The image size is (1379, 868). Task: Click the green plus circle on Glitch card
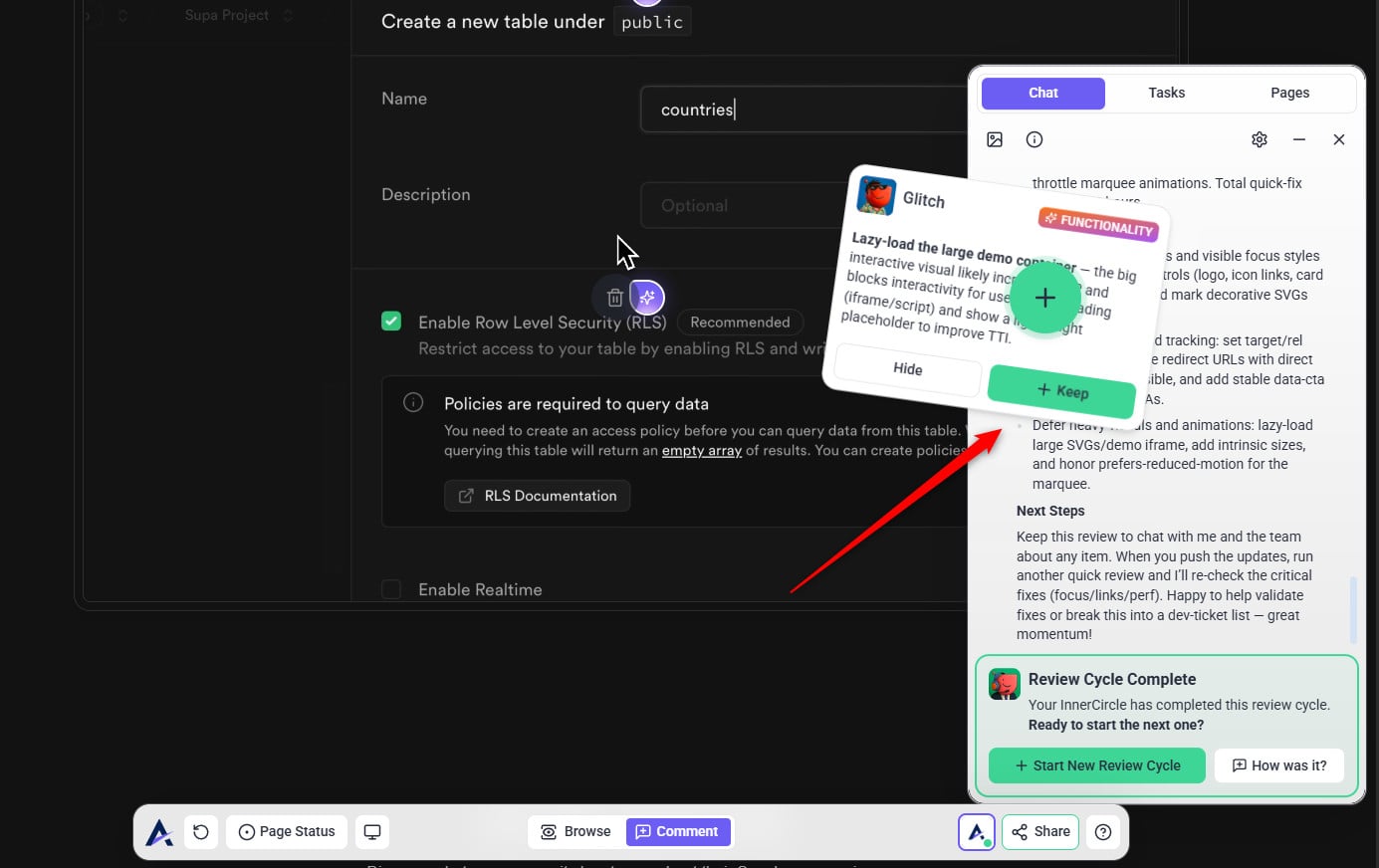[x=1044, y=298]
